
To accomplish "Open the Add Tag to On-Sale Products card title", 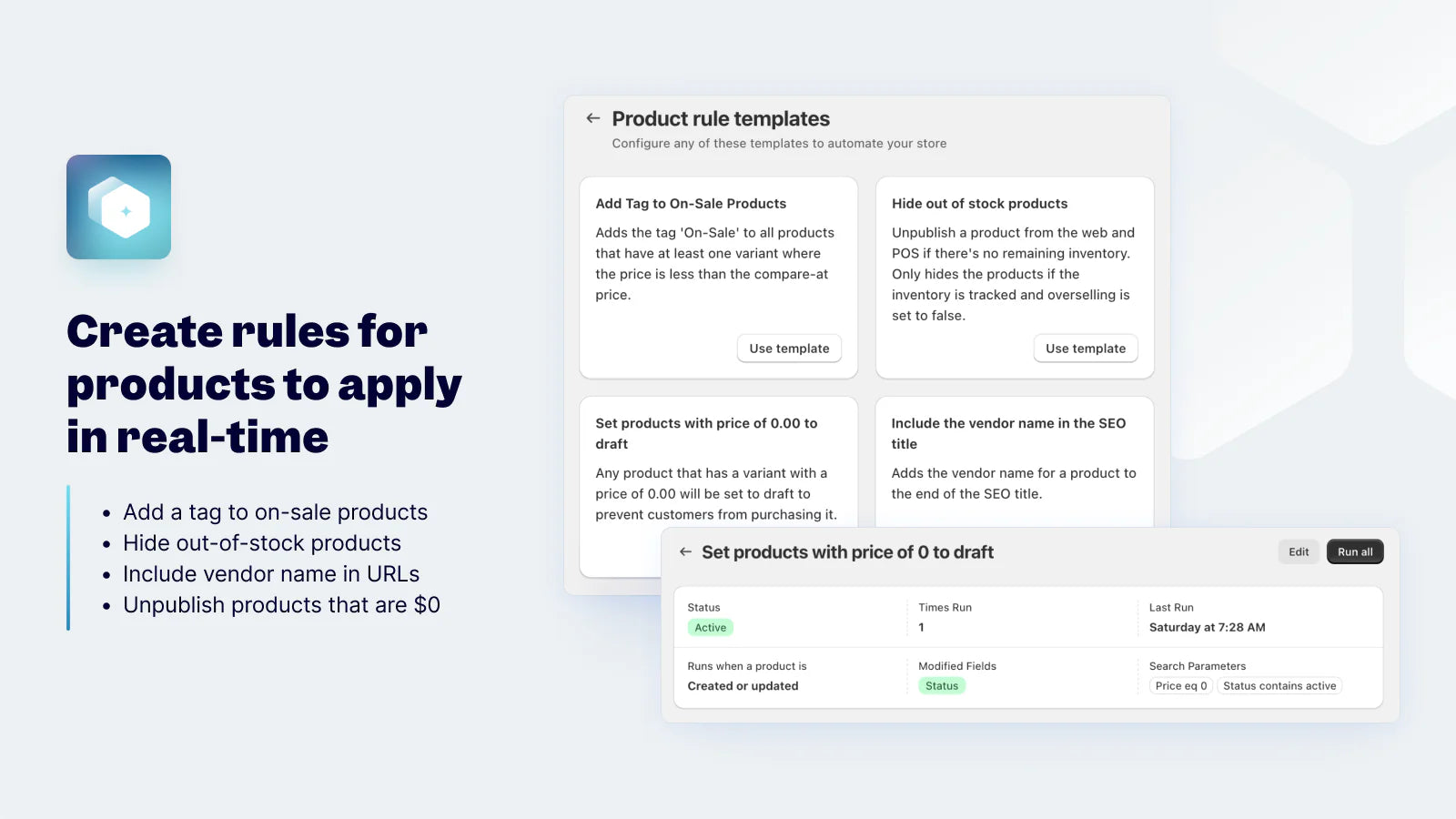I will [691, 204].
